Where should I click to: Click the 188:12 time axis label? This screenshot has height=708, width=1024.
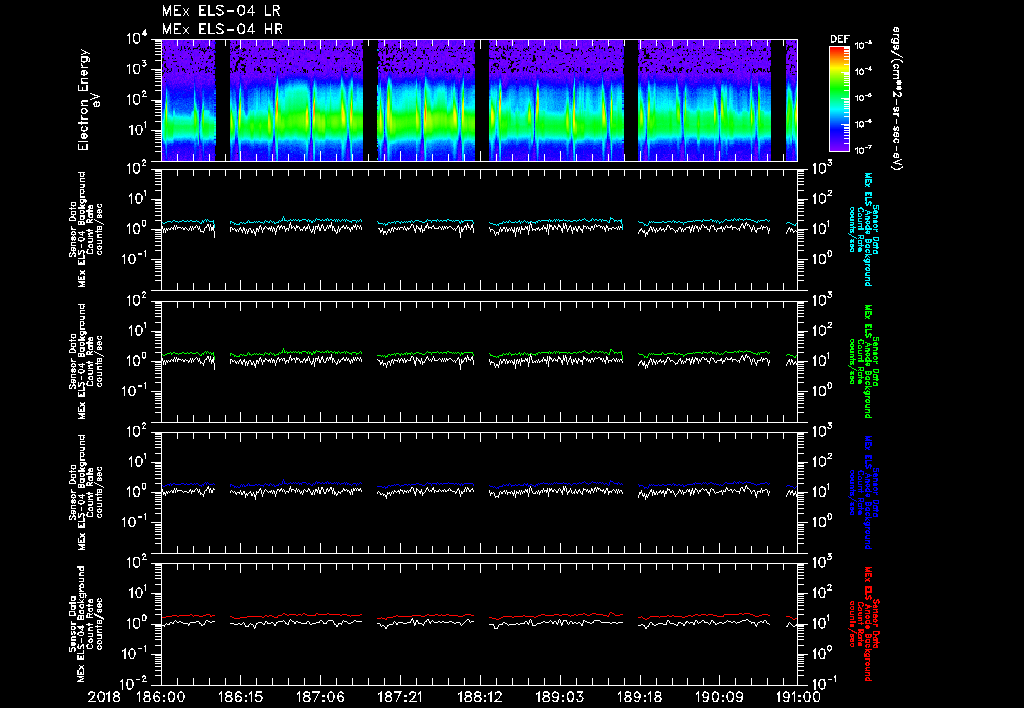(x=480, y=698)
